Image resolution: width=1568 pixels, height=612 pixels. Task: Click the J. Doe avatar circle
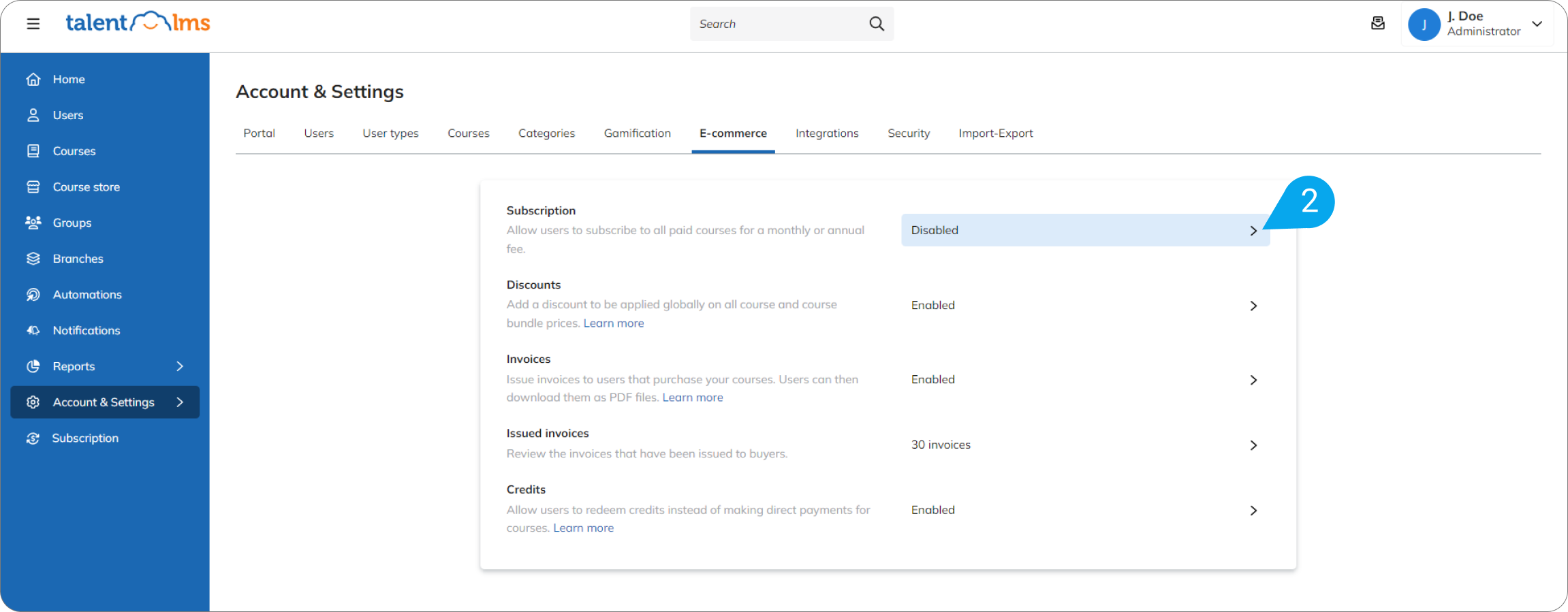tap(1424, 25)
